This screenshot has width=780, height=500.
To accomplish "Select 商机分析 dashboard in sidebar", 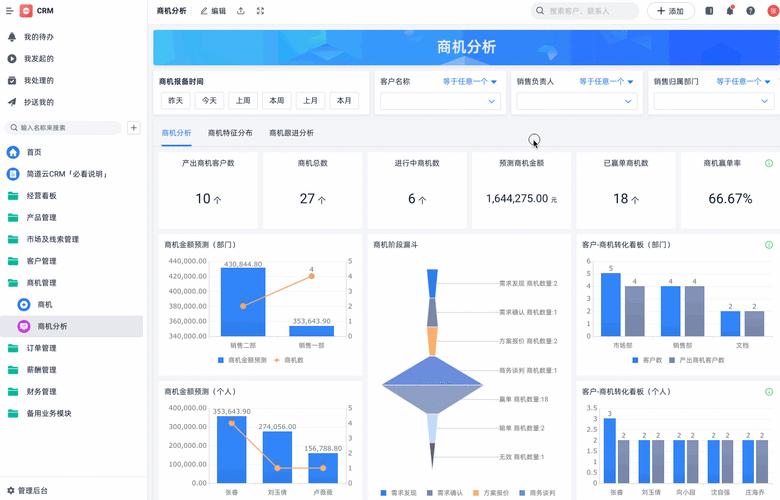I will [72, 326].
